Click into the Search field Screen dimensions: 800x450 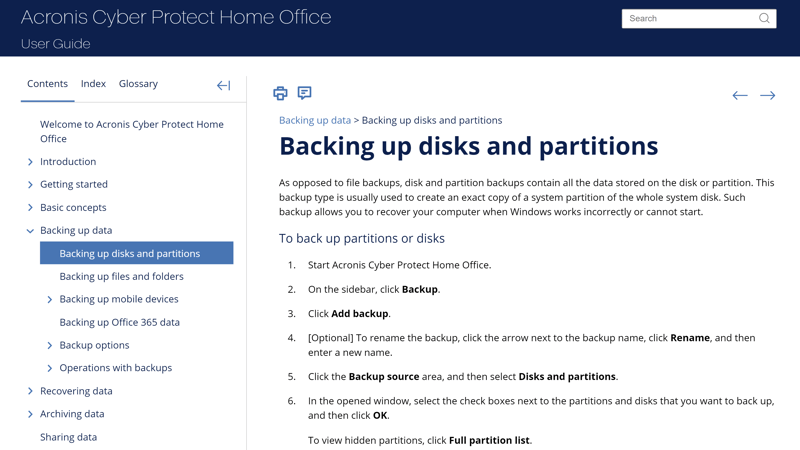pyautogui.click(x=691, y=18)
